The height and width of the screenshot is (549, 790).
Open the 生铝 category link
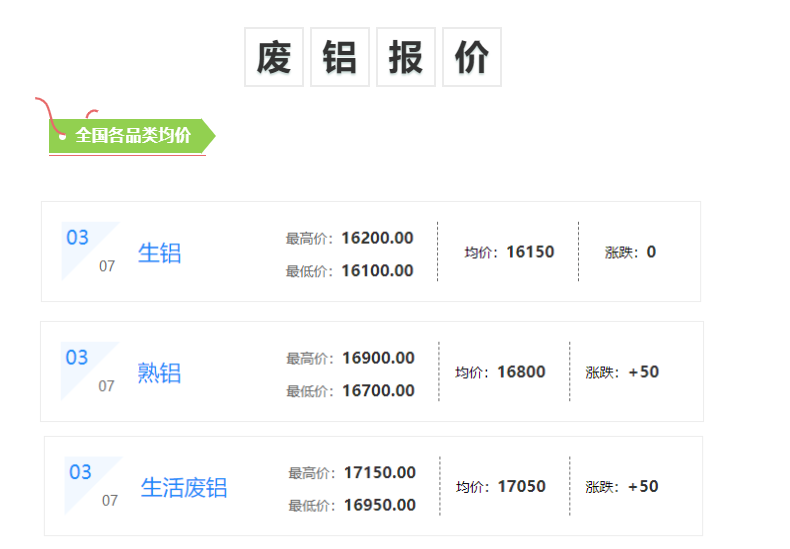pos(159,253)
